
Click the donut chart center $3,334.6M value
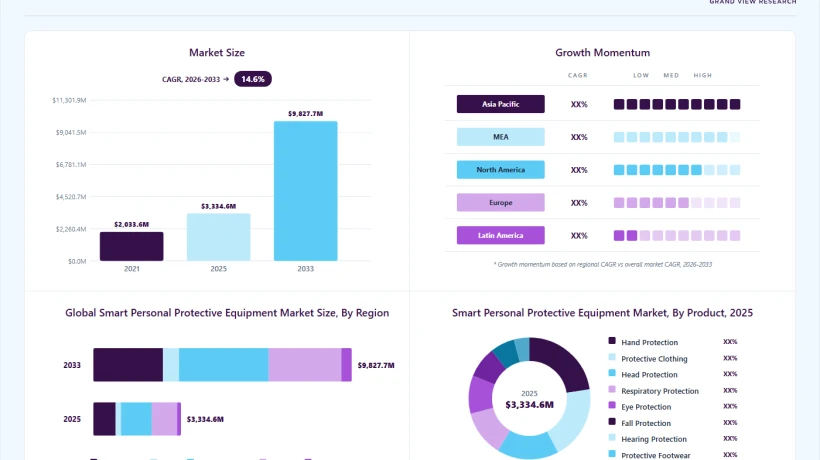529,405
